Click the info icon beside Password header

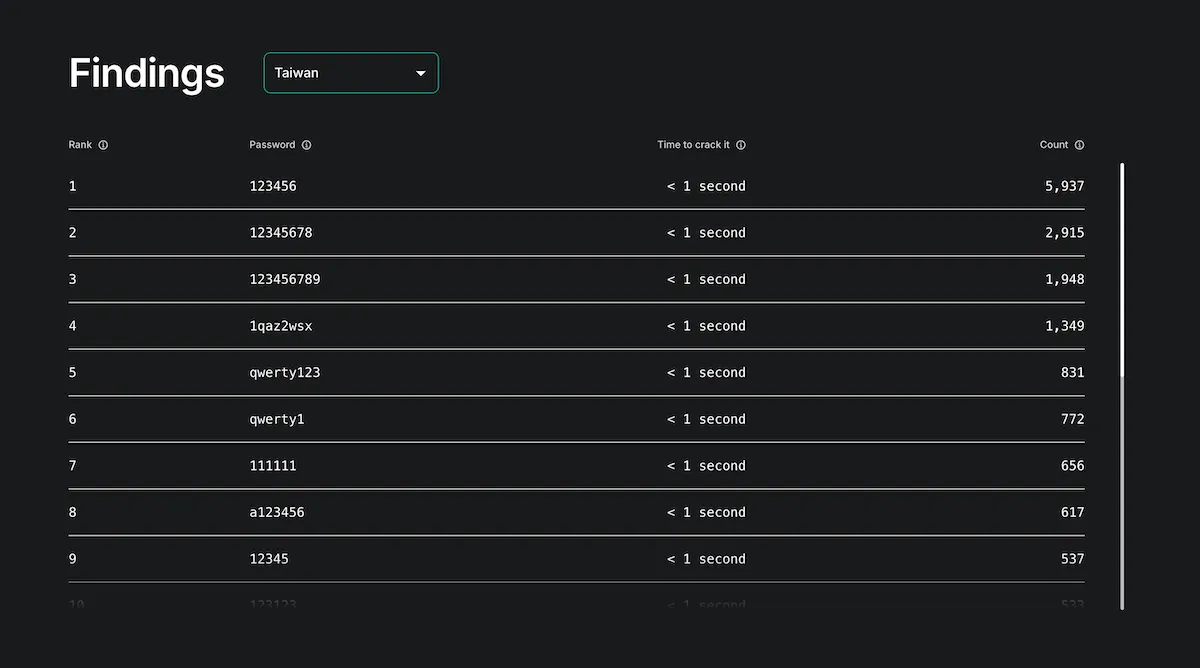(306, 145)
